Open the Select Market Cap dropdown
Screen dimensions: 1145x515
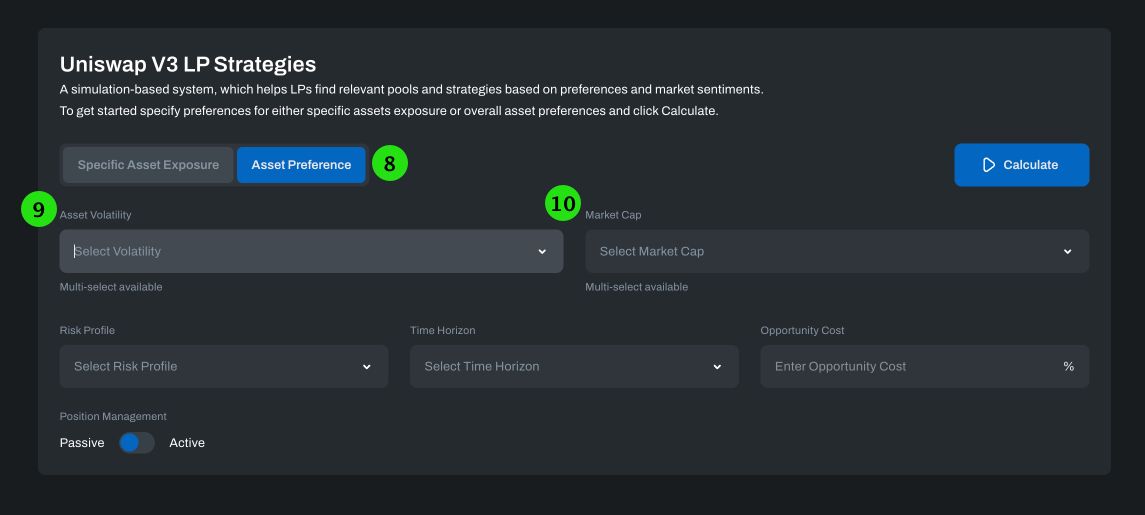pos(837,251)
